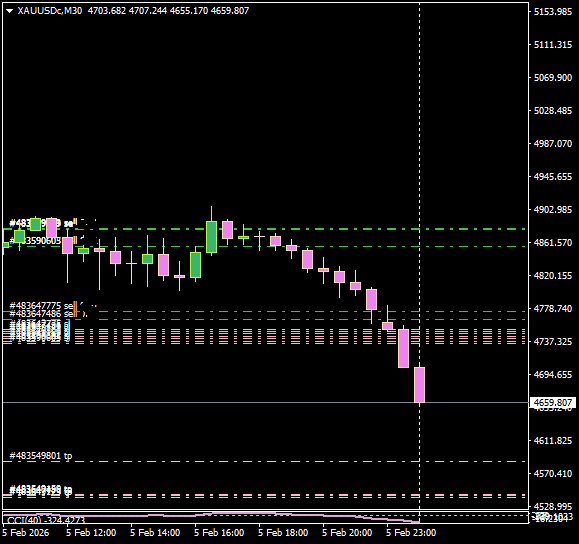Select the #483549801 tp label

41,456
